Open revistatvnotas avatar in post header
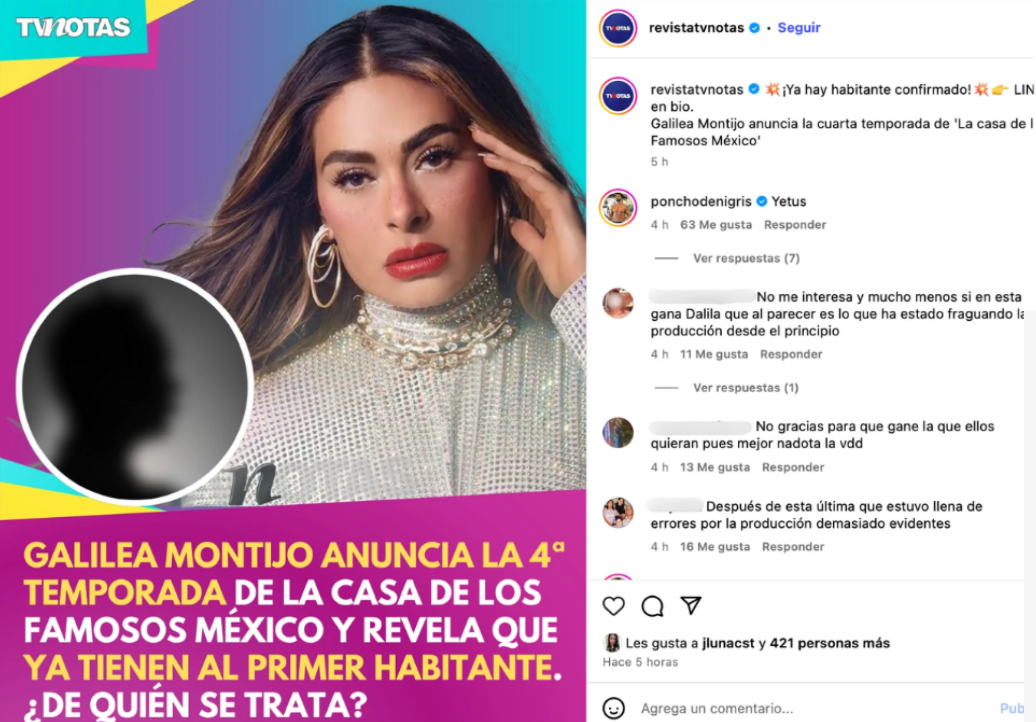 (x=618, y=28)
